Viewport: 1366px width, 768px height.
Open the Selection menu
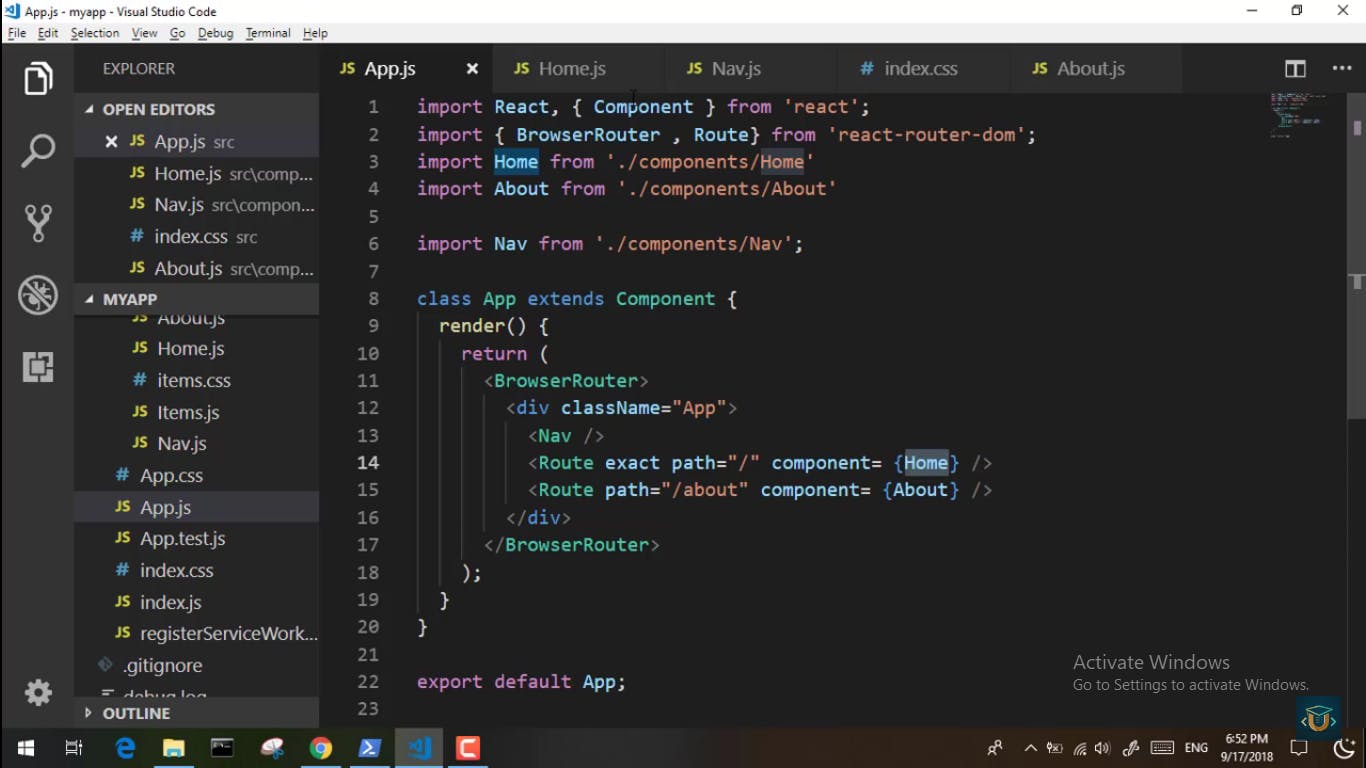pos(95,33)
